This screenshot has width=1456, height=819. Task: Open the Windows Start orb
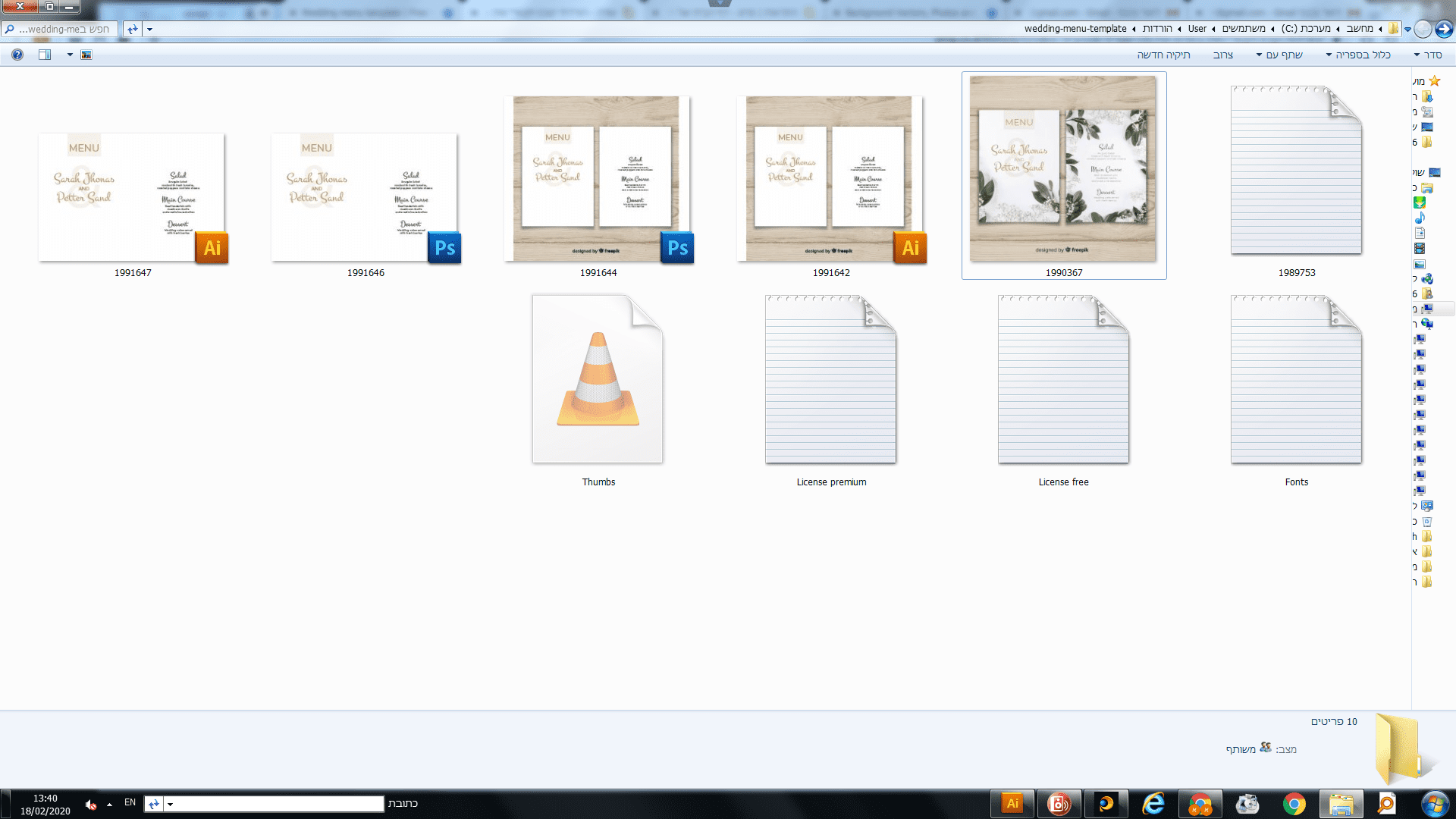1434,803
